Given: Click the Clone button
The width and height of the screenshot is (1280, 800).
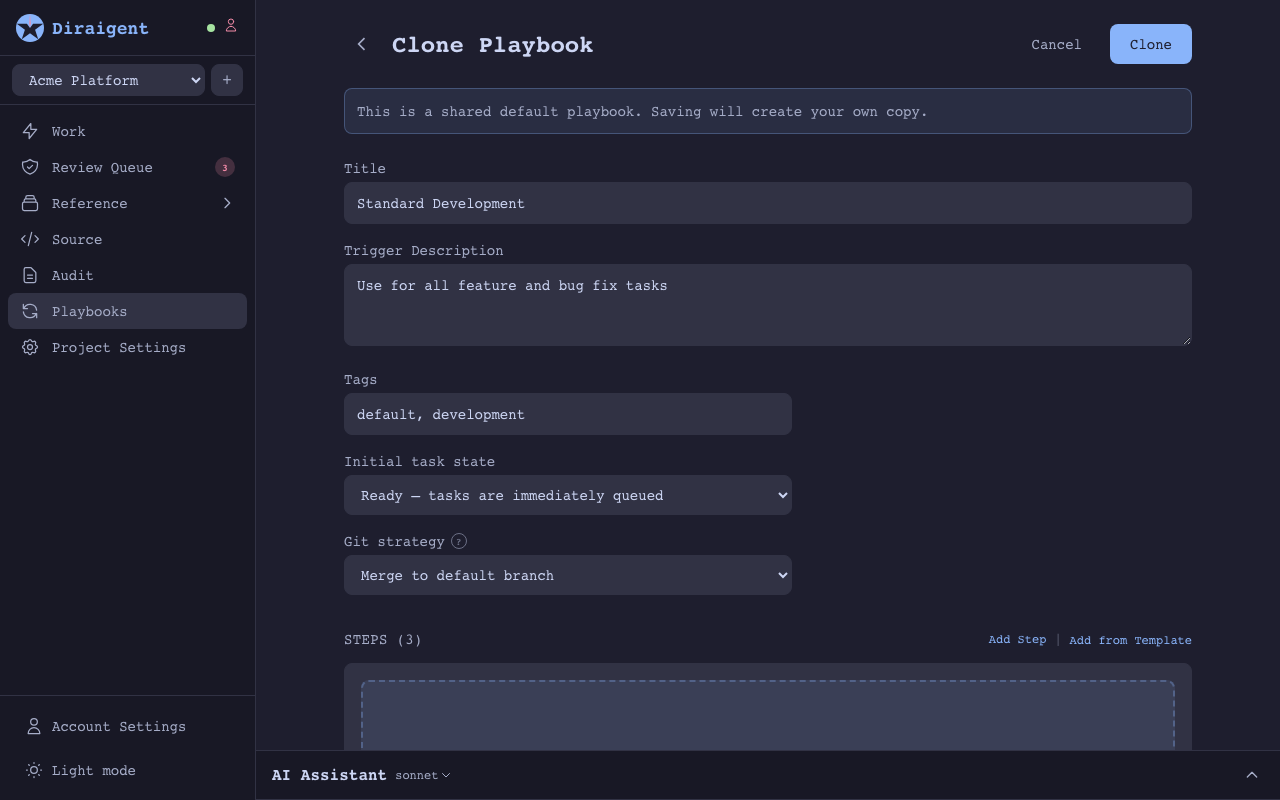Looking at the screenshot, I should tap(1150, 44).
